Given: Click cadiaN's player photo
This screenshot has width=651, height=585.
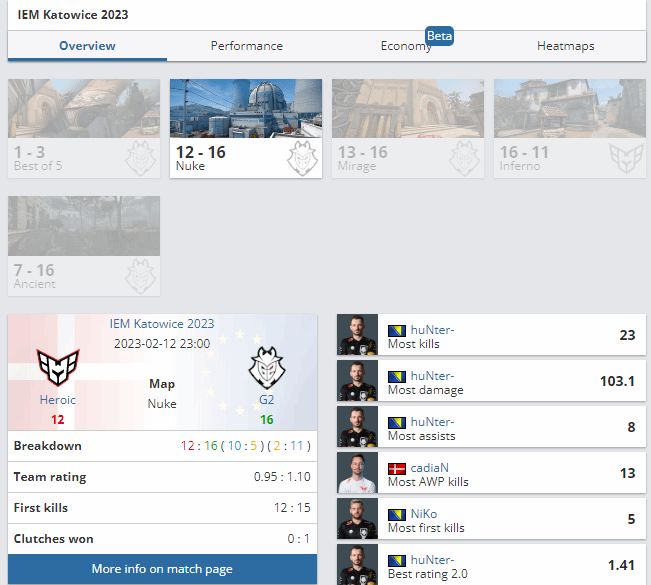Looking at the screenshot, I should (357, 473).
